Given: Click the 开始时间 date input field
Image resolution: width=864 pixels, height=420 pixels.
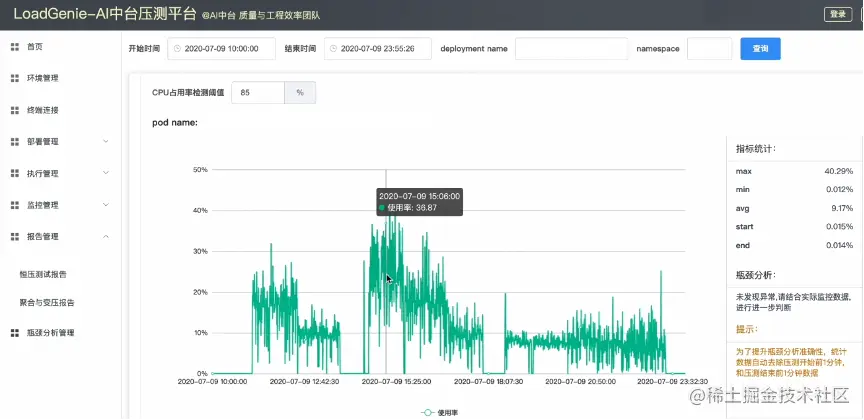Looking at the screenshot, I should (222, 49).
